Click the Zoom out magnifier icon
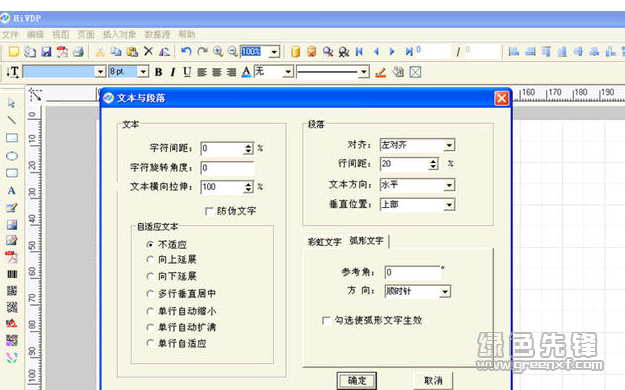 [x=233, y=51]
